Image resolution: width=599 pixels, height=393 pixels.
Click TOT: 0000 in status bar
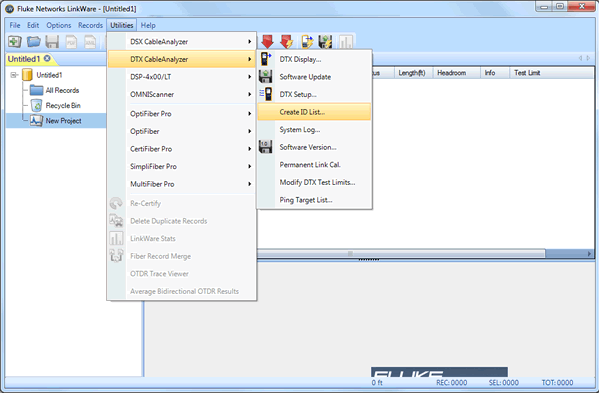coord(557,382)
